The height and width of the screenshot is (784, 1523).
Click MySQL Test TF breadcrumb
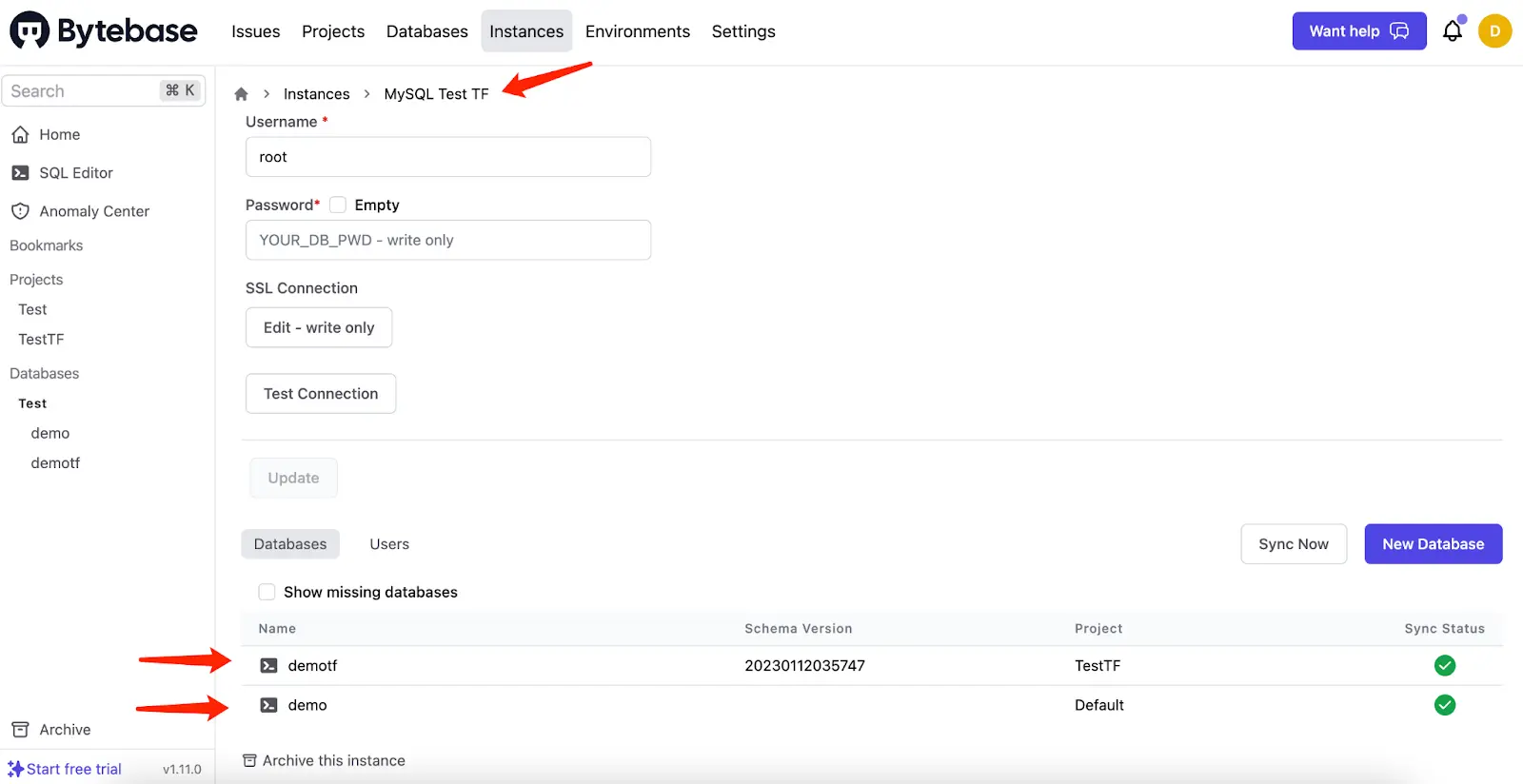click(x=436, y=94)
